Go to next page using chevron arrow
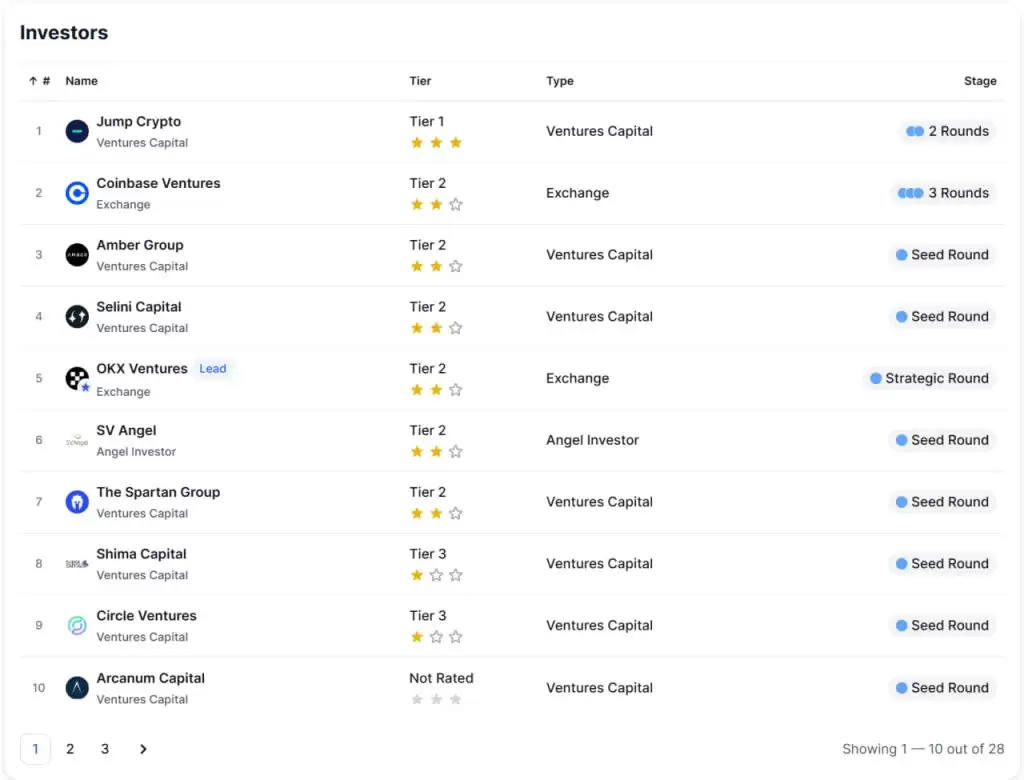 tap(143, 749)
